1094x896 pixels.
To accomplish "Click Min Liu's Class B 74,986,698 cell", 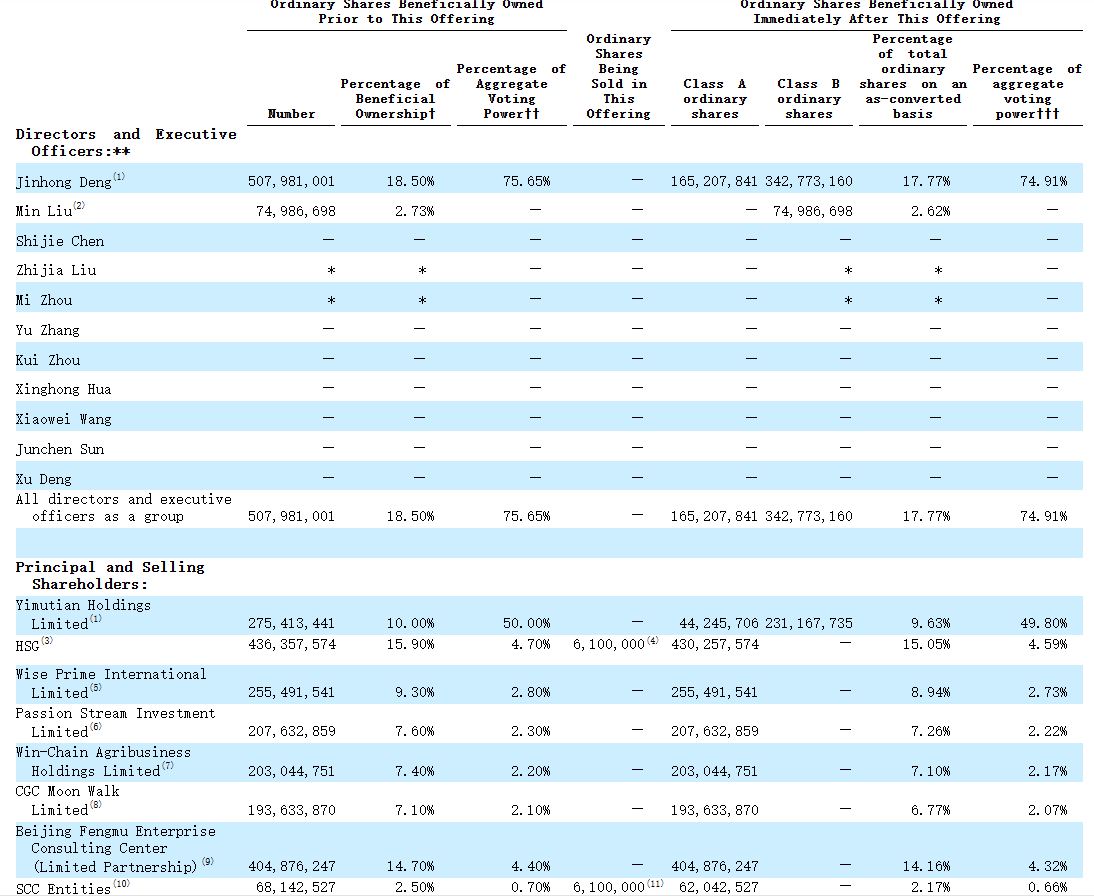I will (813, 212).
